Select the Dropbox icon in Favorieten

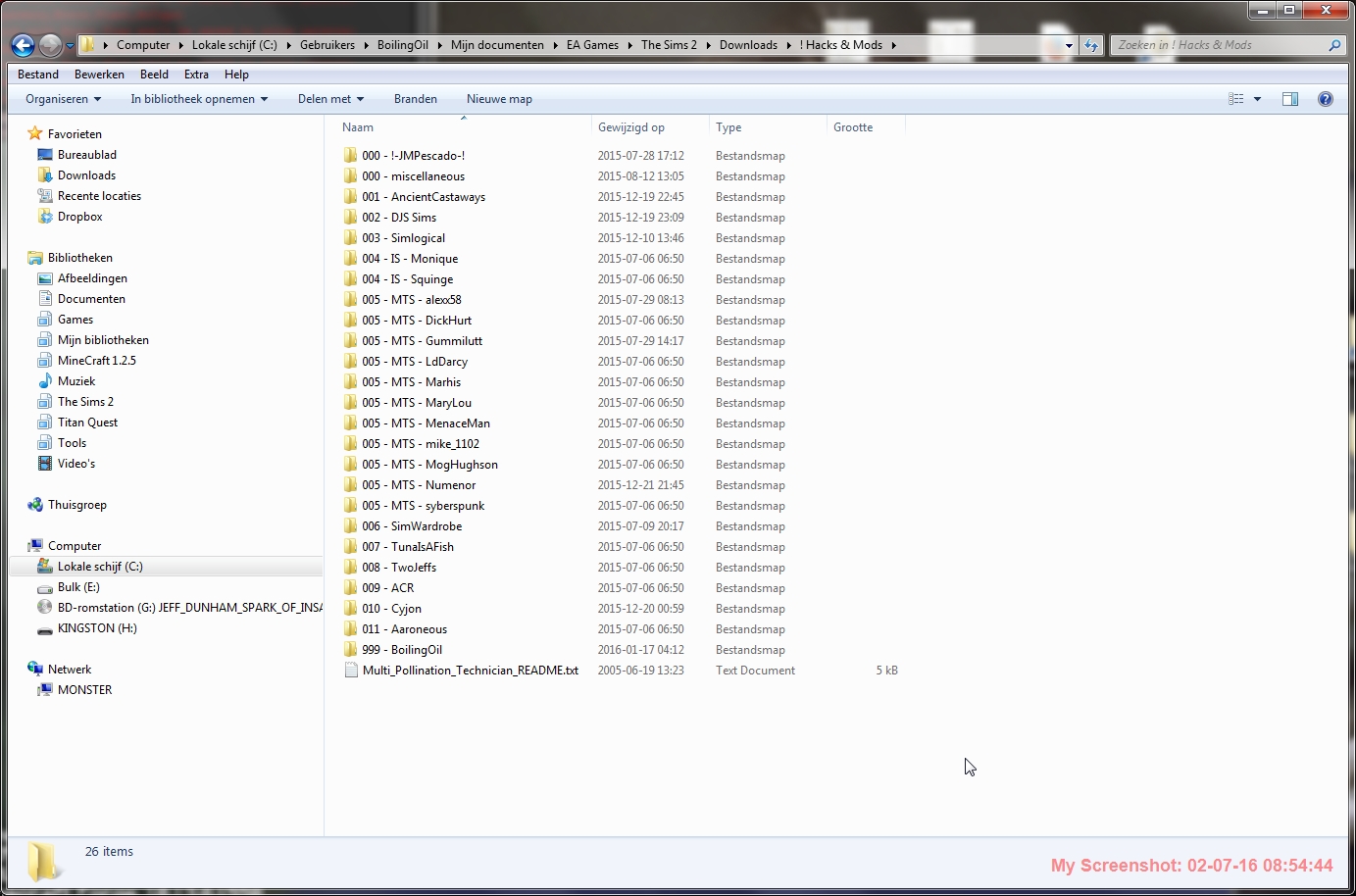tap(44, 217)
